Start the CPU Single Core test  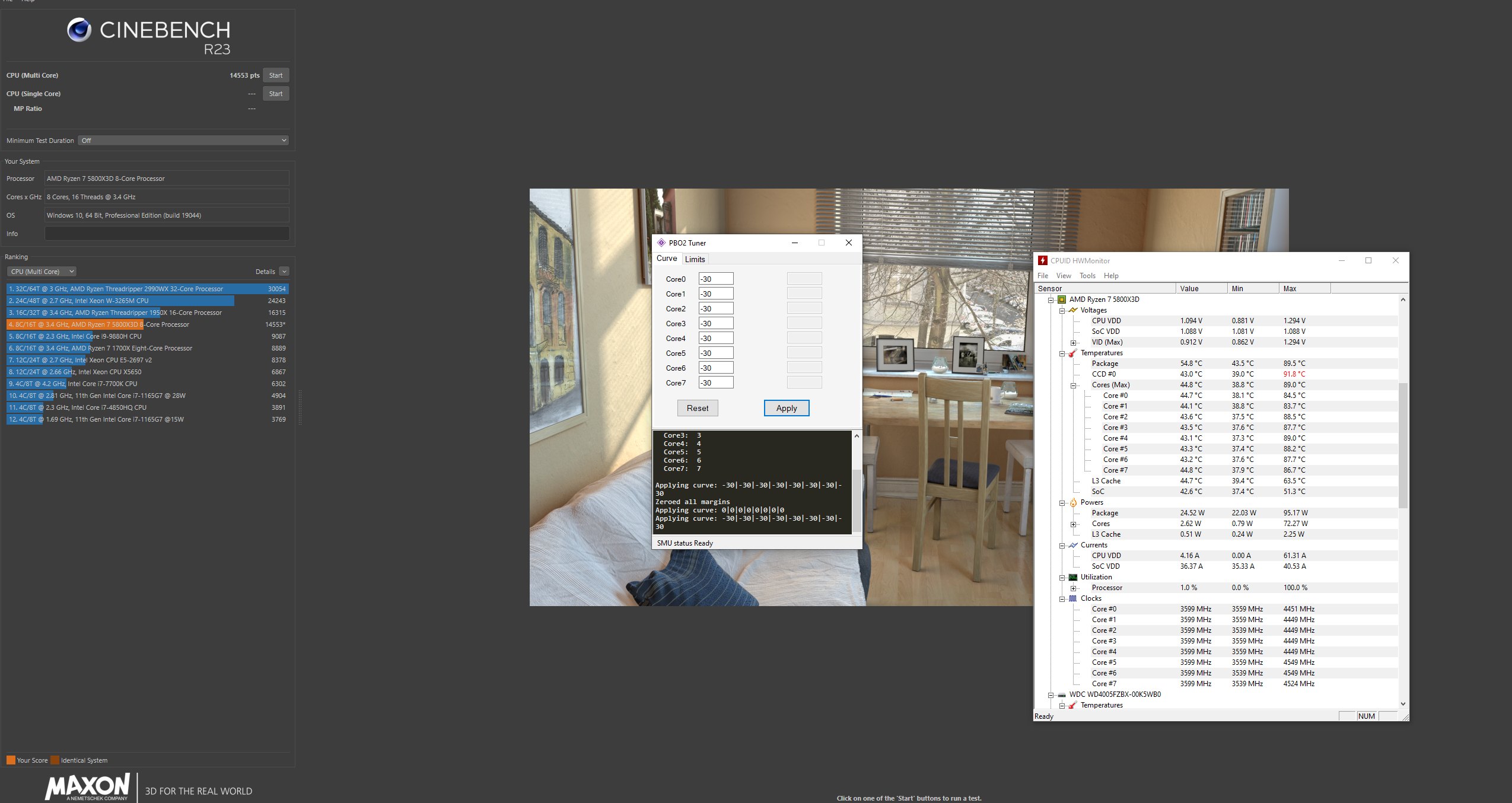pyautogui.click(x=276, y=94)
